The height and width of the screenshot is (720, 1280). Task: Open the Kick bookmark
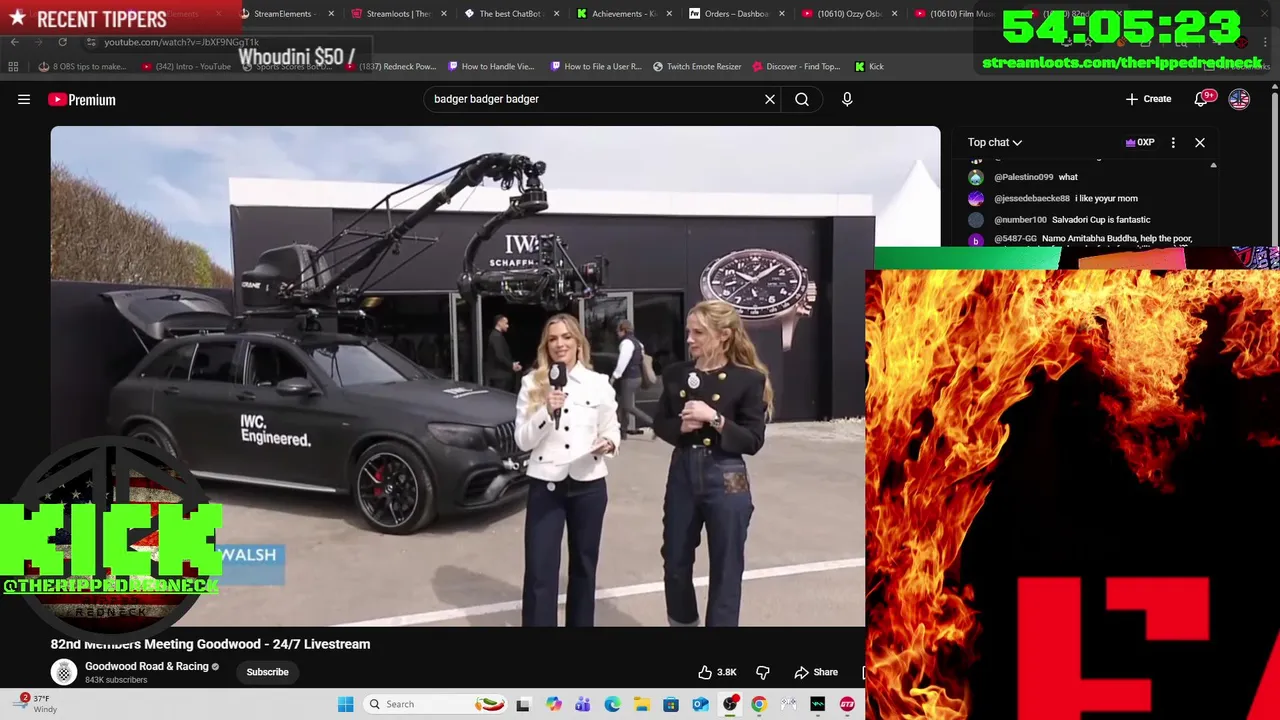(x=869, y=66)
